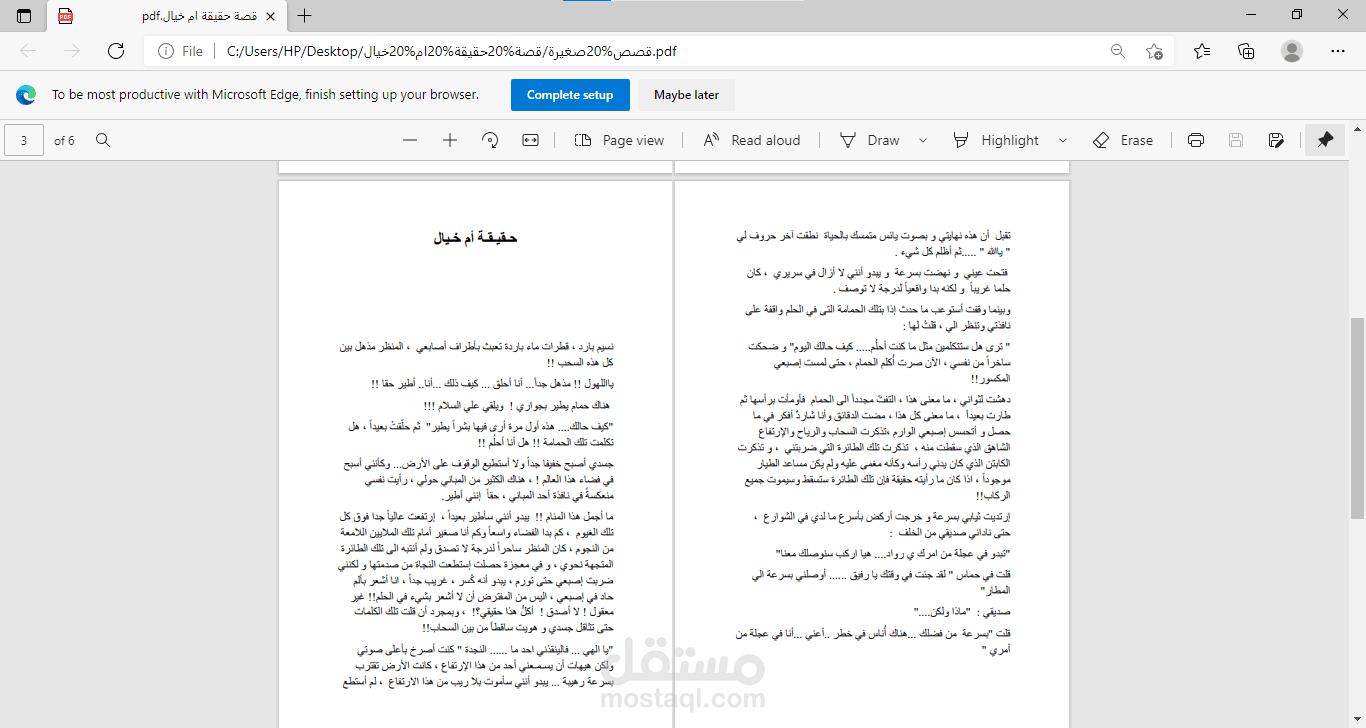The image size is (1366, 728).
Task: Unpin the PDF toolbar
Action: [1325, 140]
